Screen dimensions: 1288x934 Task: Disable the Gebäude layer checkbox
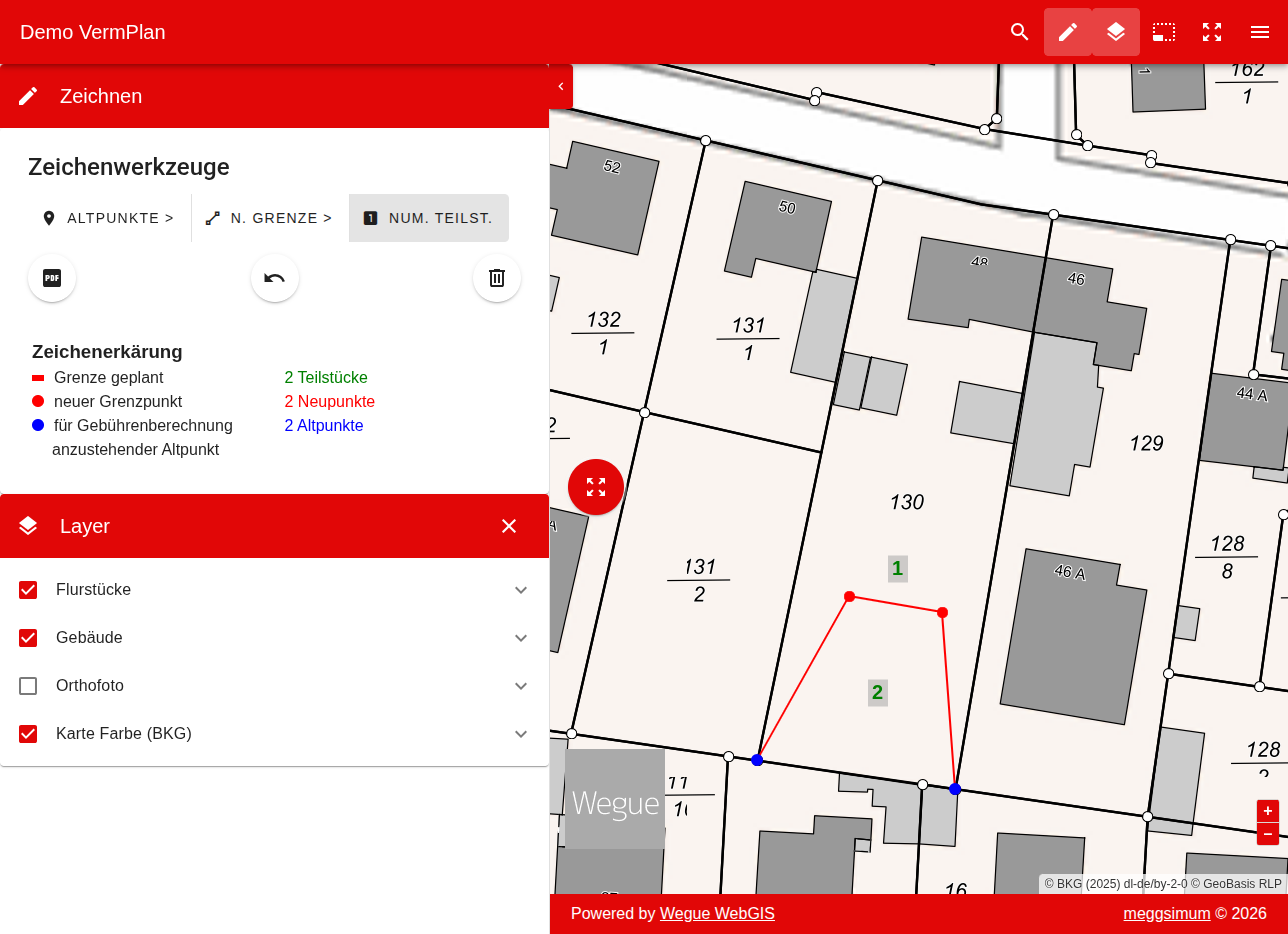click(28, 638)
